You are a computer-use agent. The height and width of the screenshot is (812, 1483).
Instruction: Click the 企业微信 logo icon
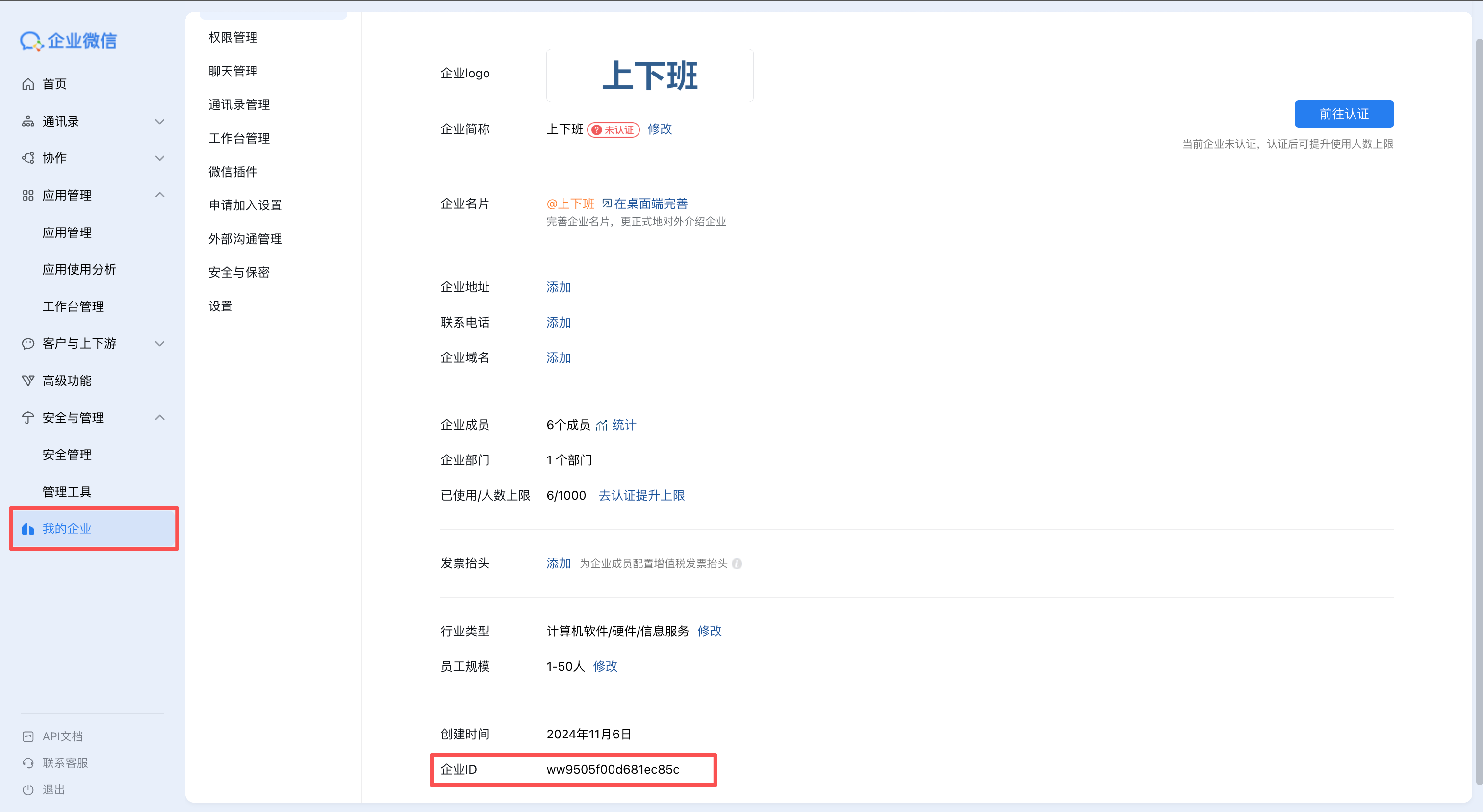pos(31,41)
